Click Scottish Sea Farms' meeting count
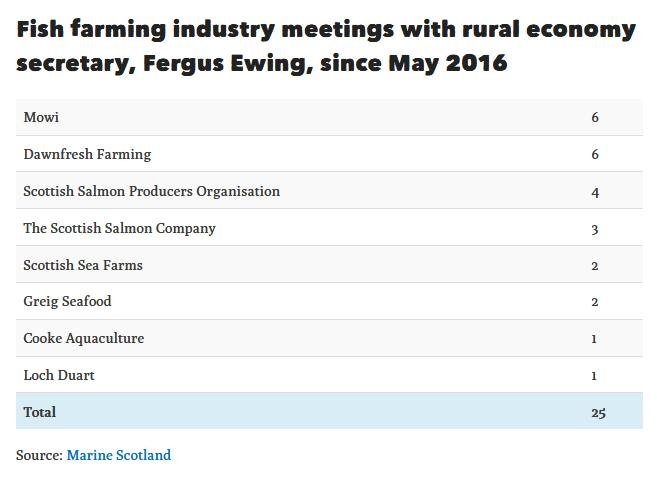 pyautogui.click(x=595, y=265)
